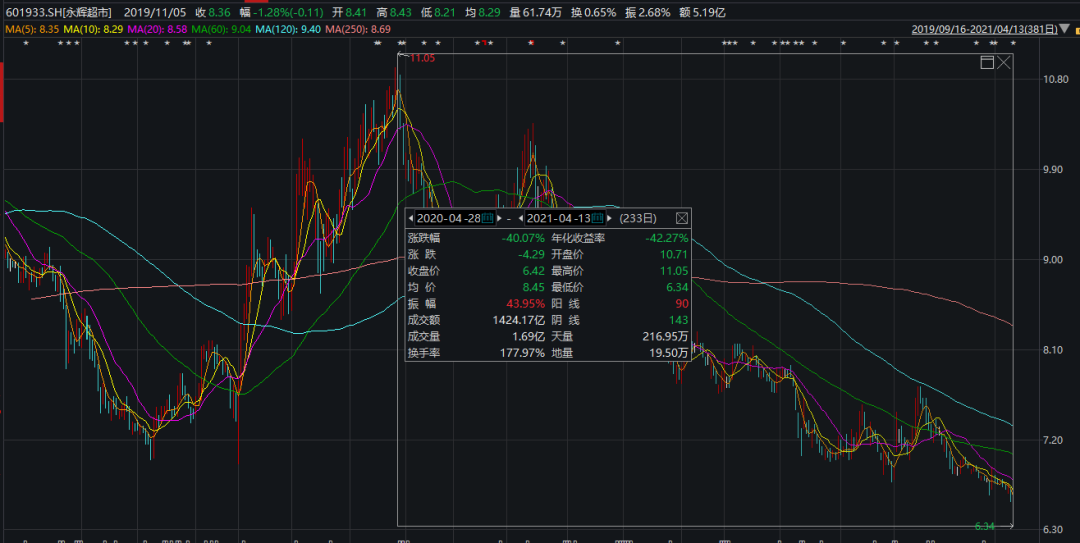The image size is (1080, 543).
Task: Maximize the selected range box
Action: [x=987, y=63]
